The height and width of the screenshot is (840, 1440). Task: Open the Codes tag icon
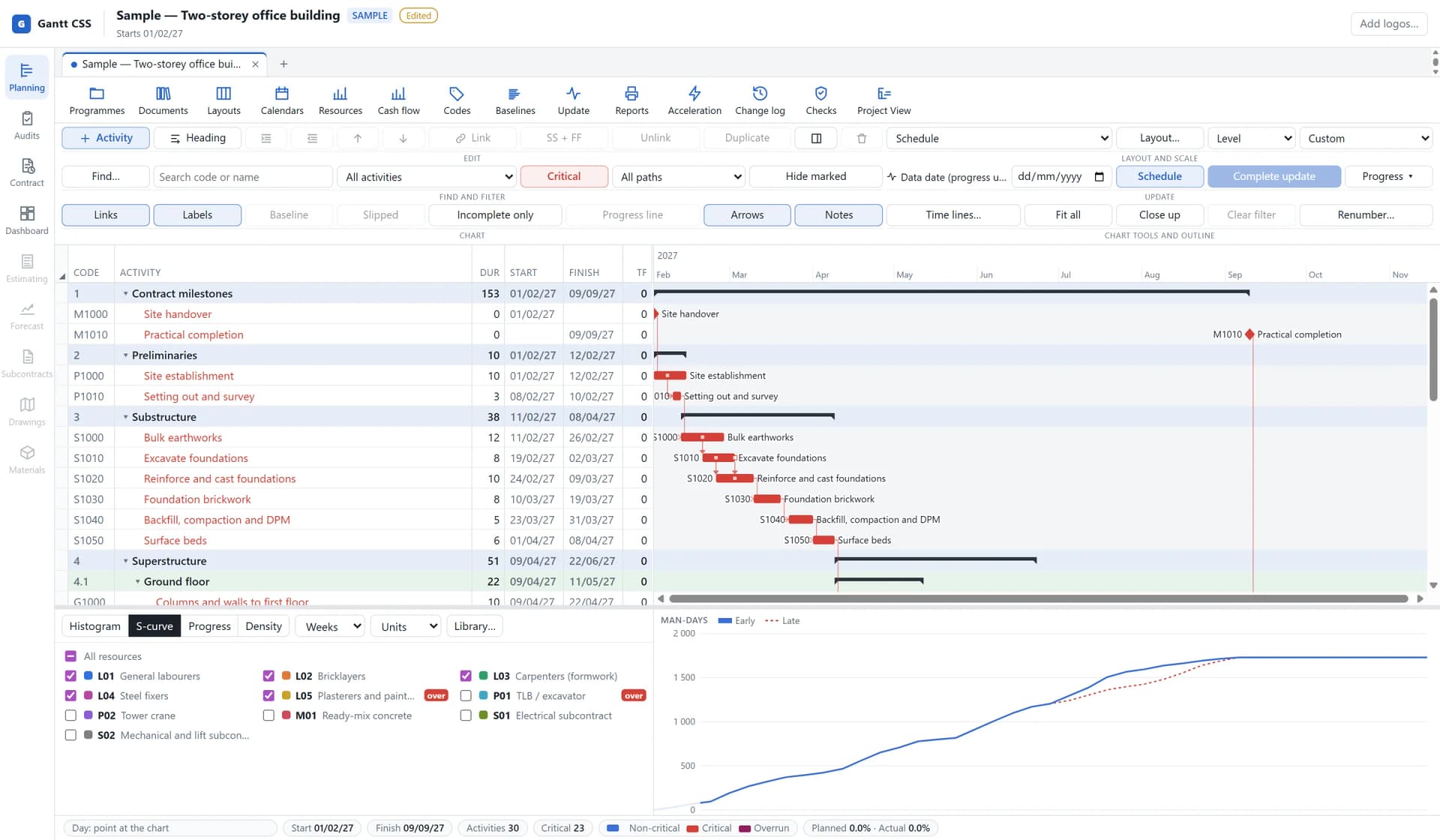point(457,100)
